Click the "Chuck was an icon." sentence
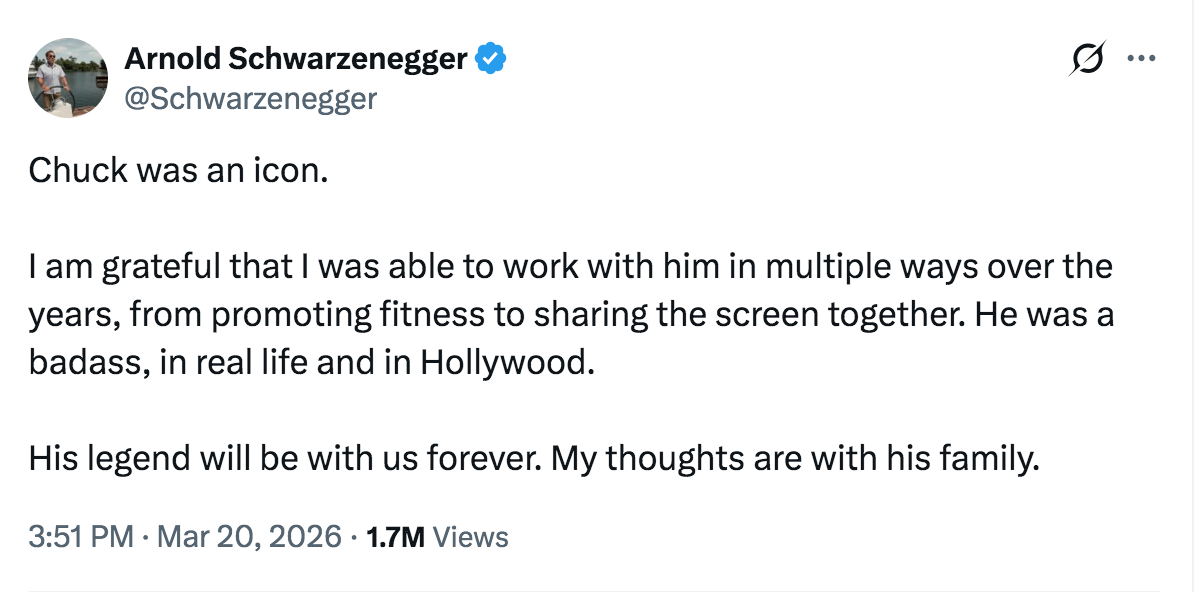 (178, 171)
